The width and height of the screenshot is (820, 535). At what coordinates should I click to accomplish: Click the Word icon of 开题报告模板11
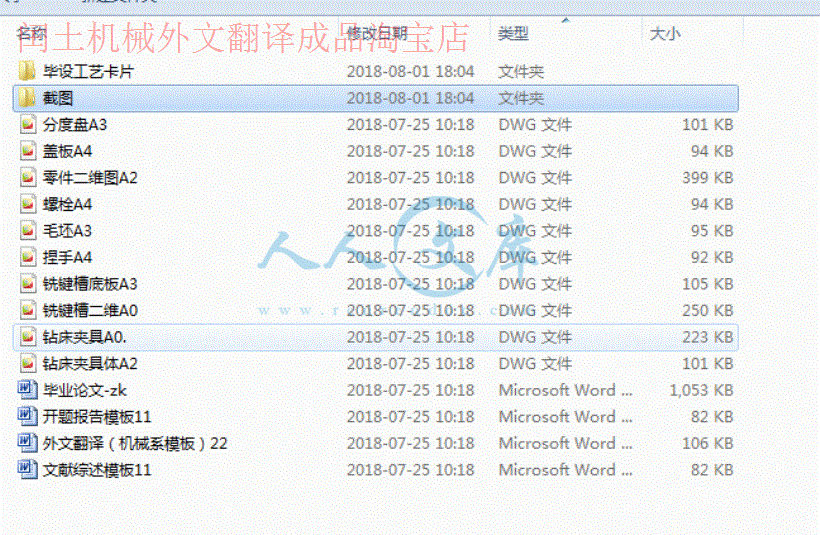27,417
